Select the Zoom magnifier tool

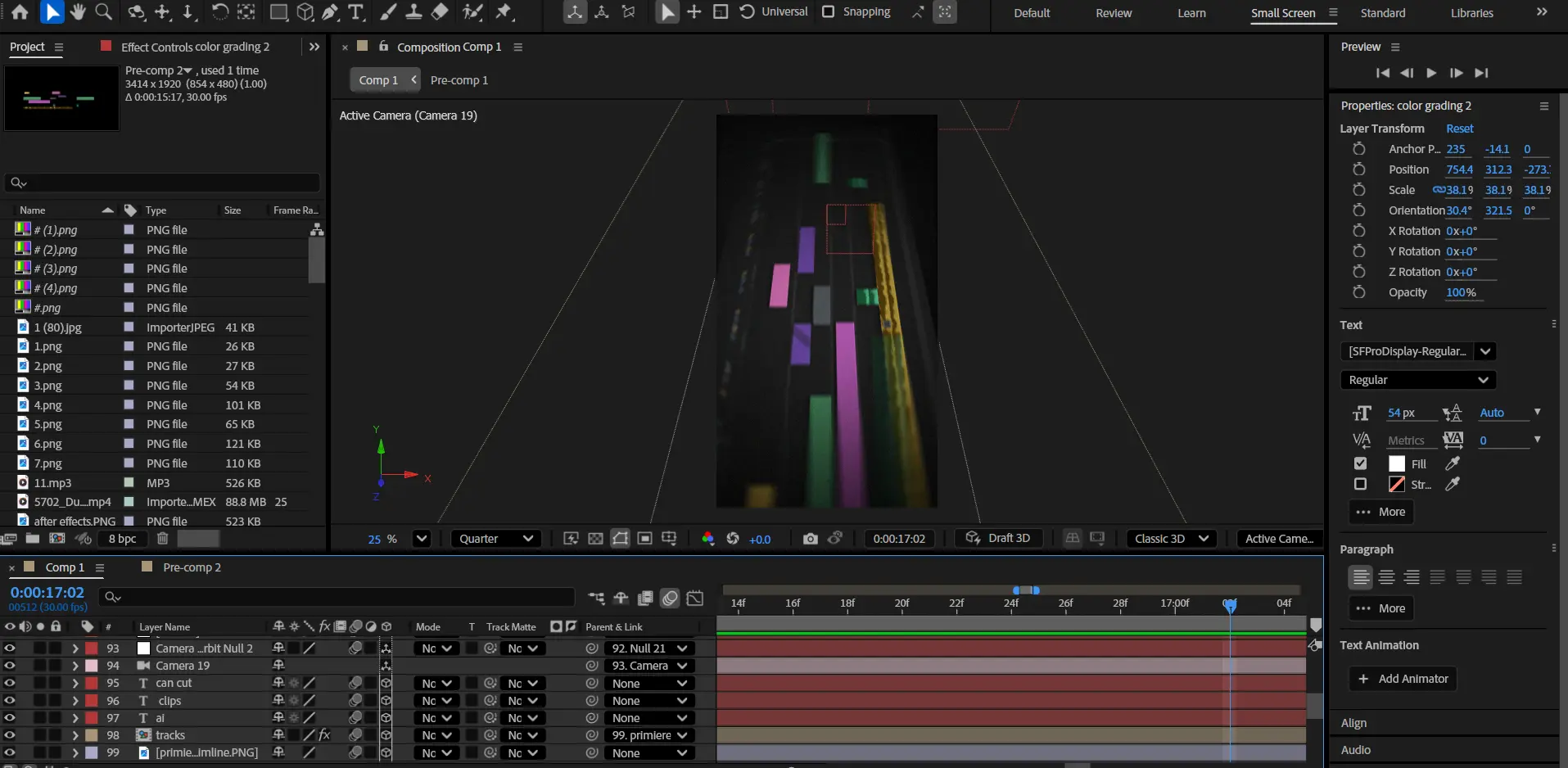point(104,12)
